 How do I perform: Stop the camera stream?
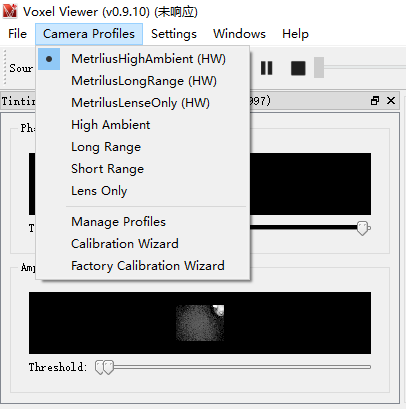click(x=298, y=68)
